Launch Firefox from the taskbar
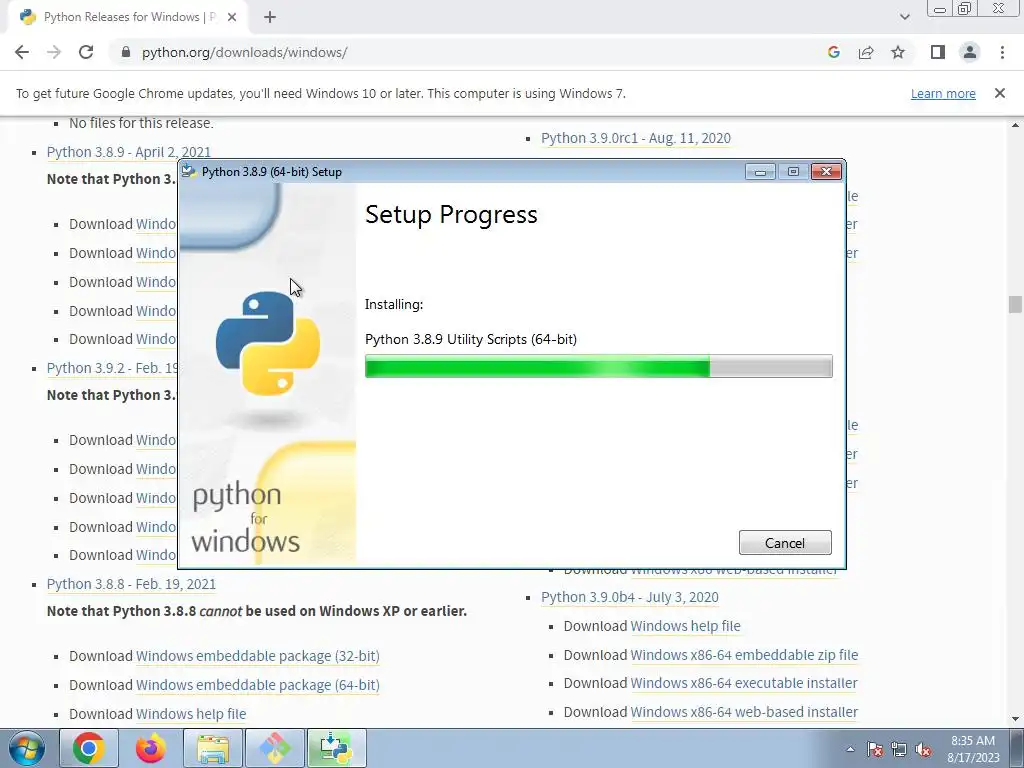The width and height of the screenshot is (1024, 768). tap(151, 748)
